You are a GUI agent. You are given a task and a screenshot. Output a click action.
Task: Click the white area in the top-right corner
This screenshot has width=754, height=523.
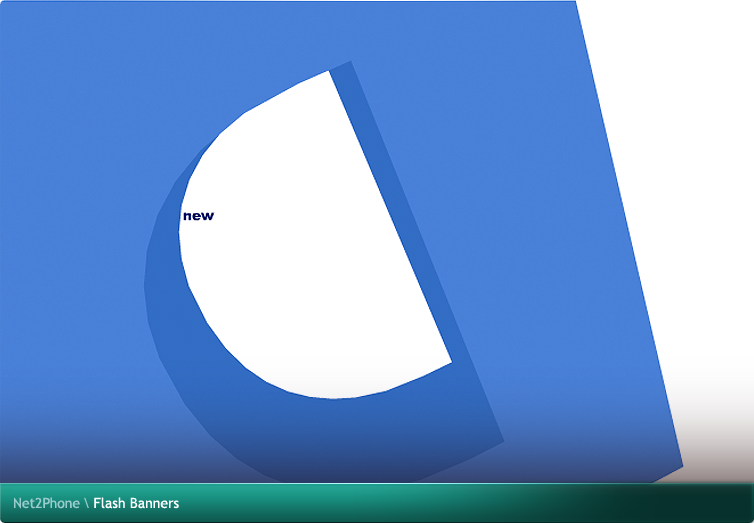coord(680,60)
